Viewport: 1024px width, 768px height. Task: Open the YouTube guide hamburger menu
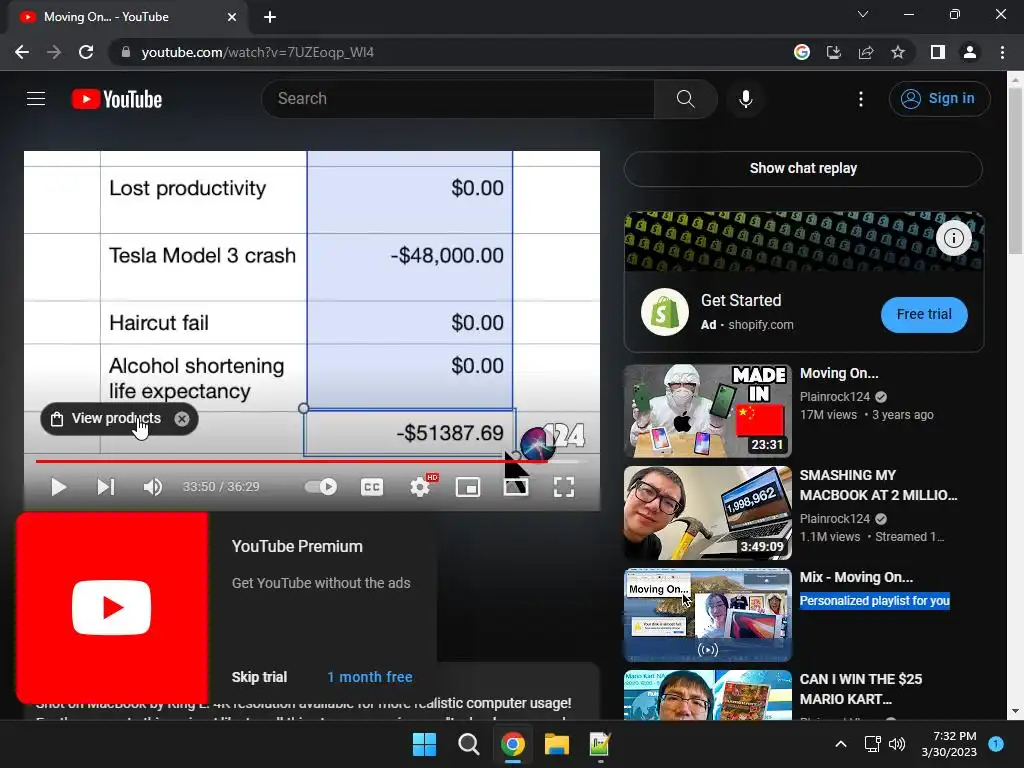[x=36, y=99]
